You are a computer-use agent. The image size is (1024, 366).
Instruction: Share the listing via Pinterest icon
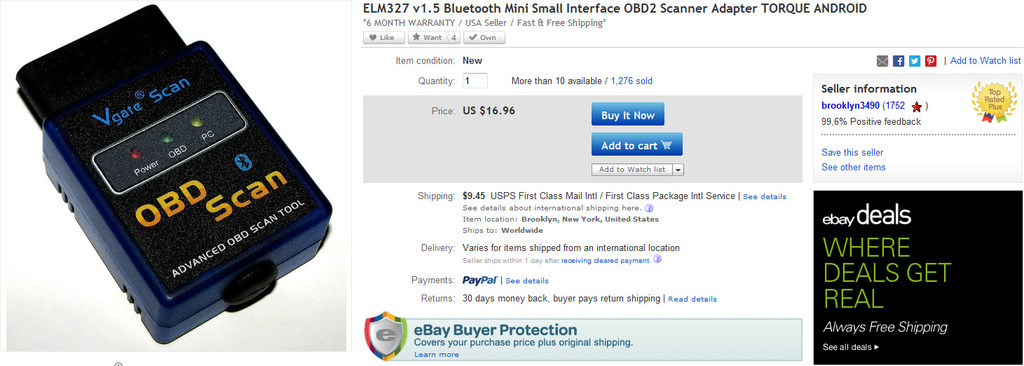931,61
